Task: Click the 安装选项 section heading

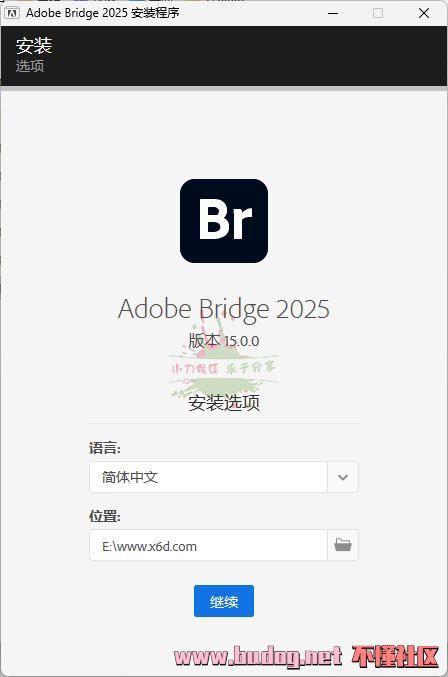Action: pyautogui.click(x=224, y=402)
